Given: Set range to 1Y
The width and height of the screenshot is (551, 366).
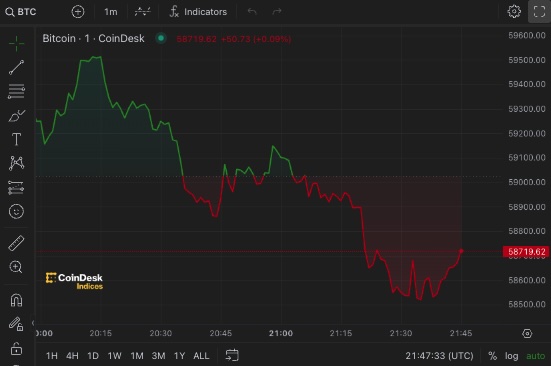Looking at the screenshot, I should point(179,356).
